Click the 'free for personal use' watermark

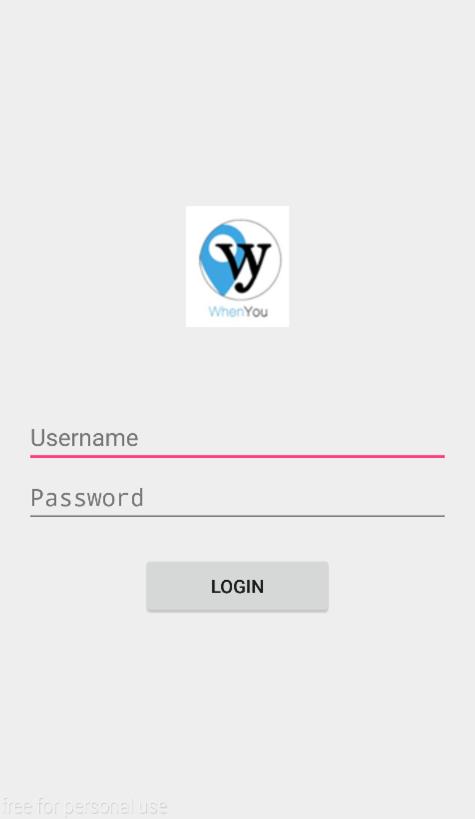coord(84,807)
